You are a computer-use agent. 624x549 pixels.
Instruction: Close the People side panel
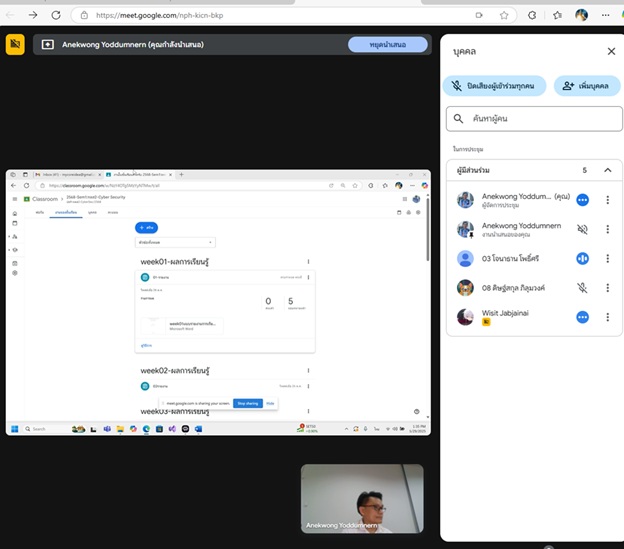[x=611, y=51]
